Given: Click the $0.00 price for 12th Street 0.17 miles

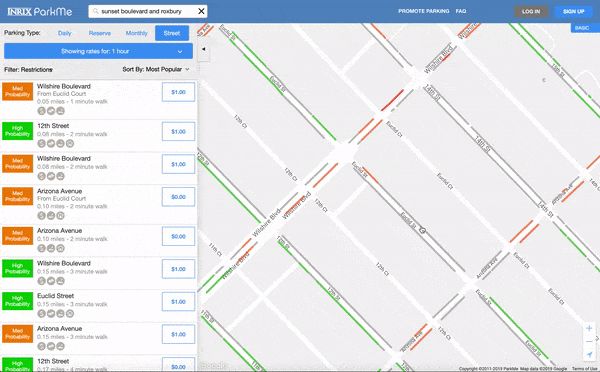Looking at the screenshot, I should [178, 365].
